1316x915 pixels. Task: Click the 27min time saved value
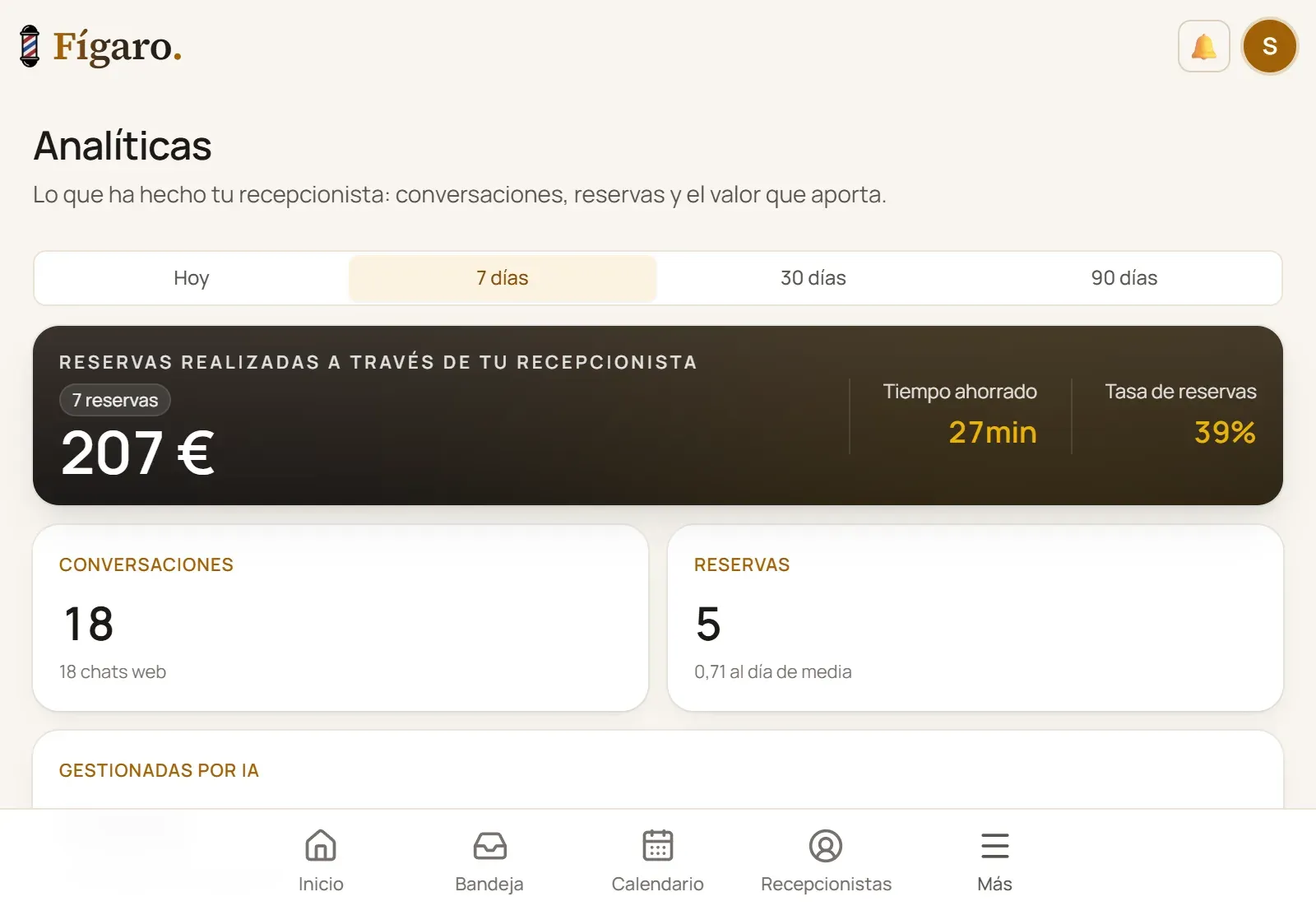[x=993, y=432]
